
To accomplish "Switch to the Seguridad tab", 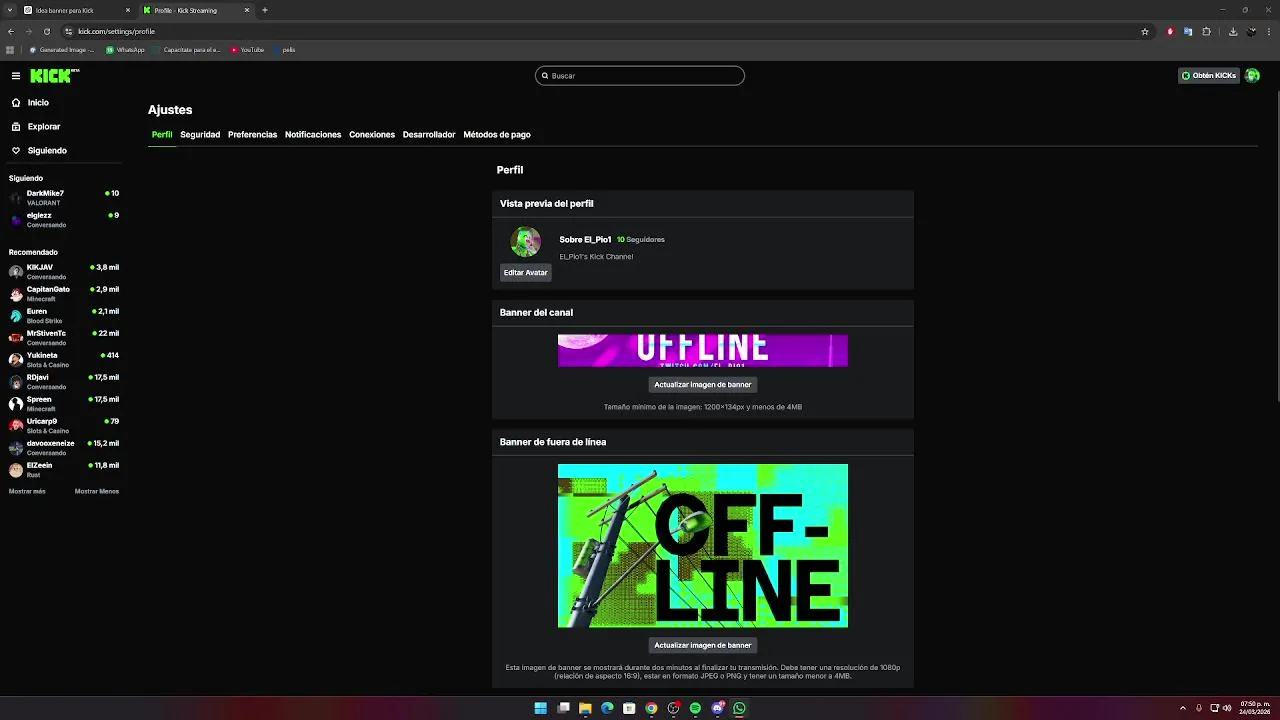I will 200,135.
